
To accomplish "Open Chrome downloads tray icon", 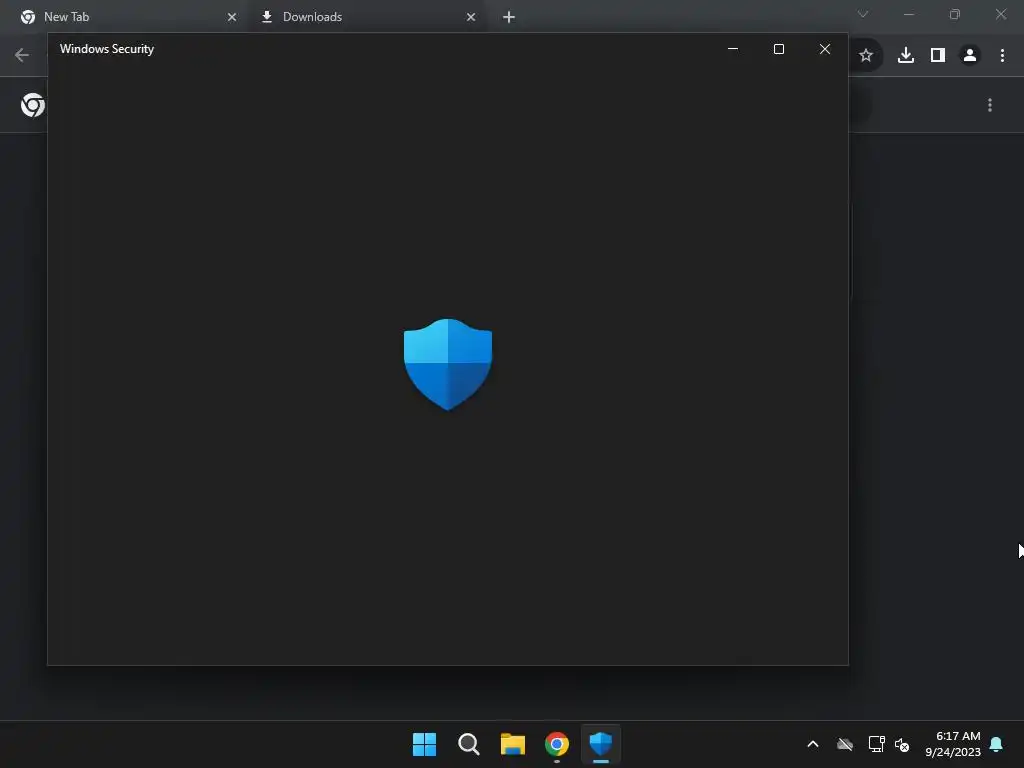I will click(906, 56).
